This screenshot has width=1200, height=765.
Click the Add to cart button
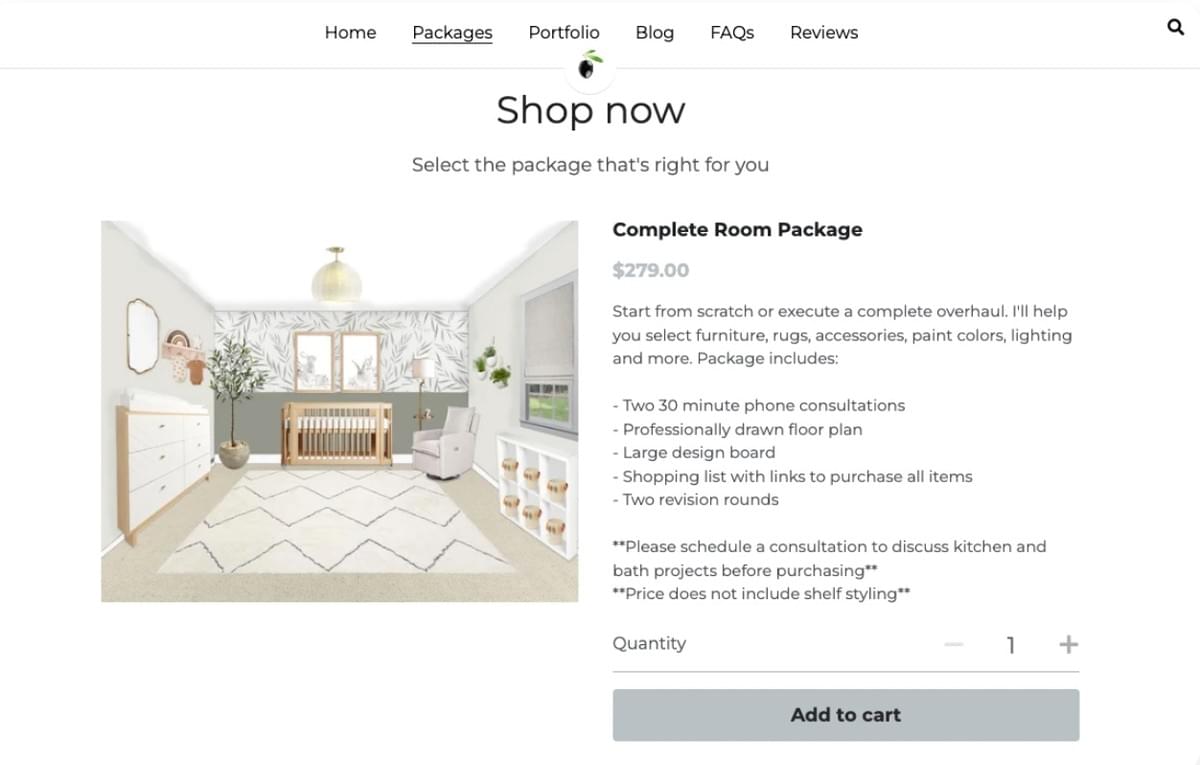tap(845, 715)
